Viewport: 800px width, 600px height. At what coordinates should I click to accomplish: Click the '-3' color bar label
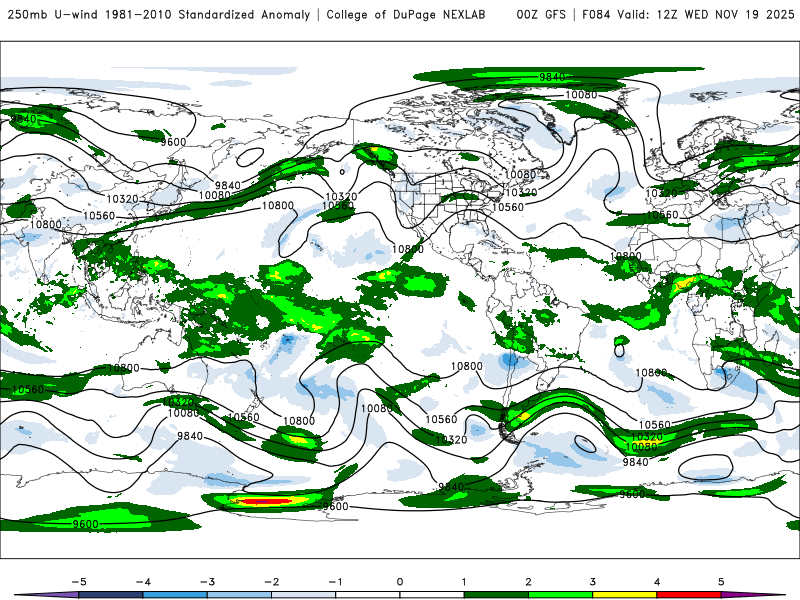click(x=207, y=582)
